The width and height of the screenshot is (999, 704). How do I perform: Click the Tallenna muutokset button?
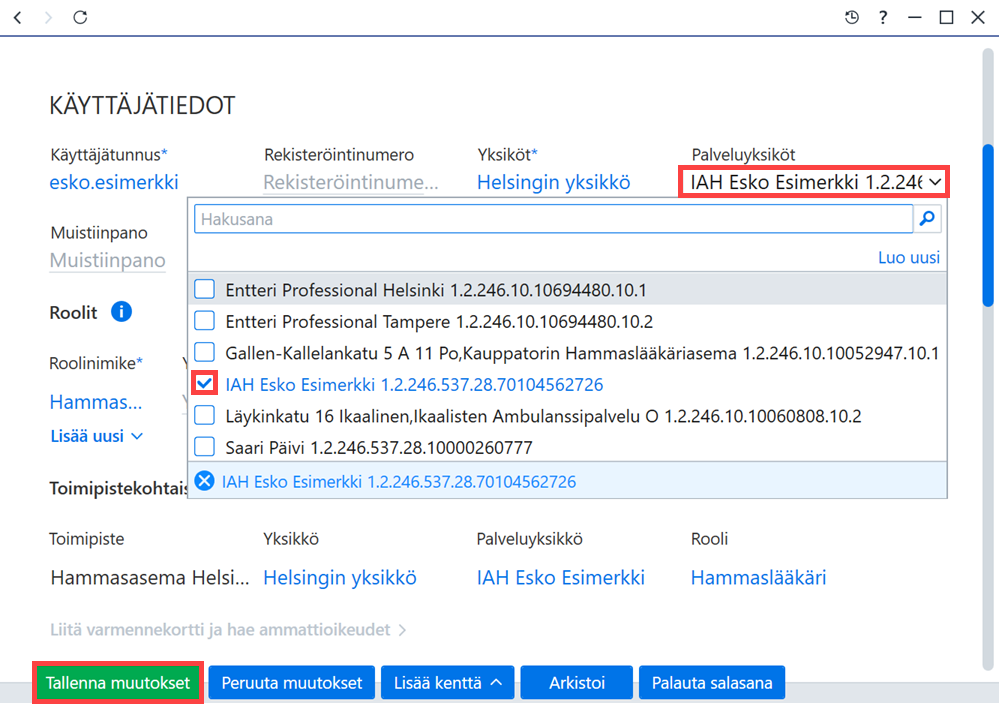(118, 683)
